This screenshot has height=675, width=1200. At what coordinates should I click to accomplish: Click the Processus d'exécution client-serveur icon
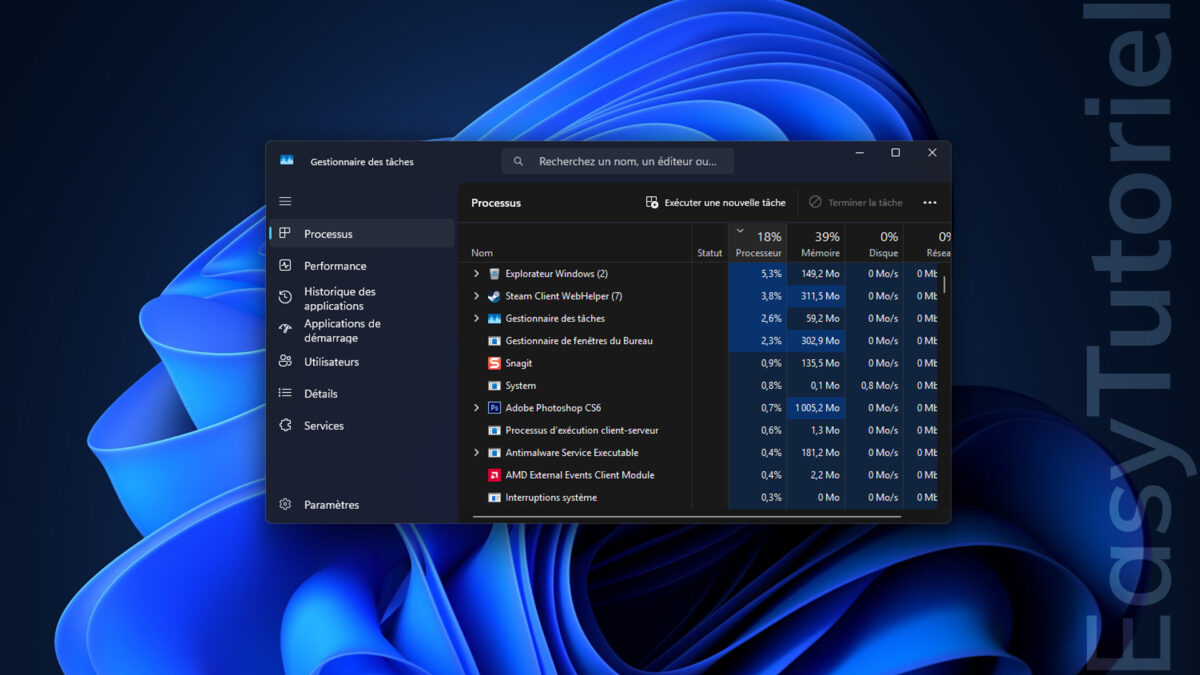tap(494, 430)
